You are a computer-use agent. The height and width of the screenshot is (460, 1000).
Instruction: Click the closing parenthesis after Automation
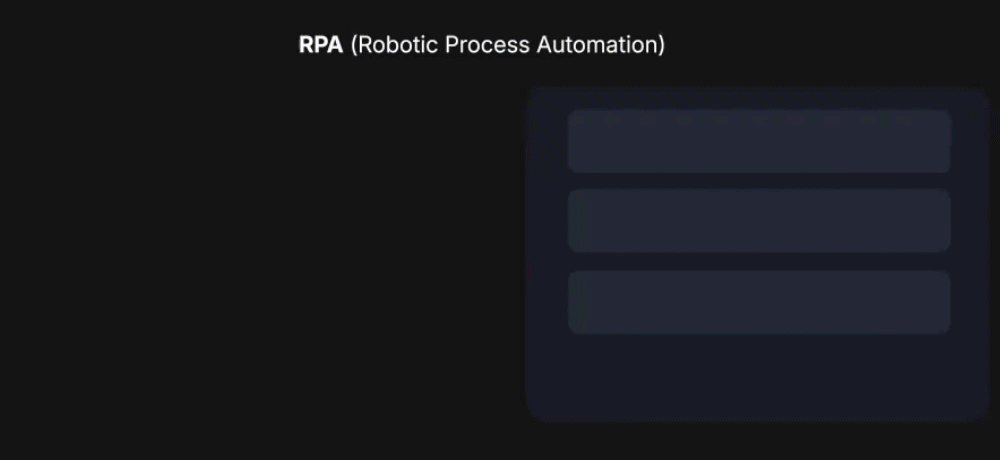(661, 46)
